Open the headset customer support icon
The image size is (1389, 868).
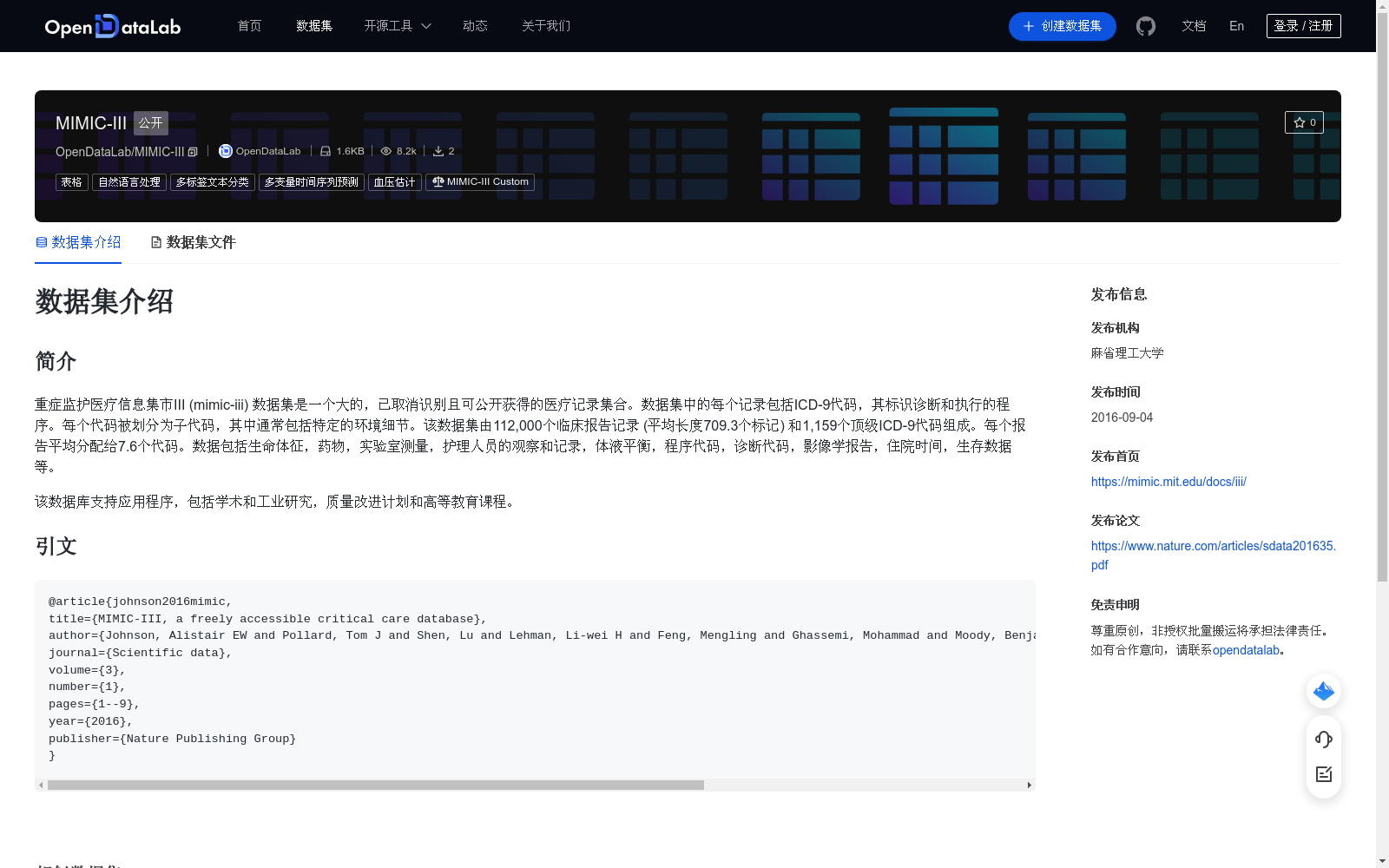click(x=1323, y=740)
